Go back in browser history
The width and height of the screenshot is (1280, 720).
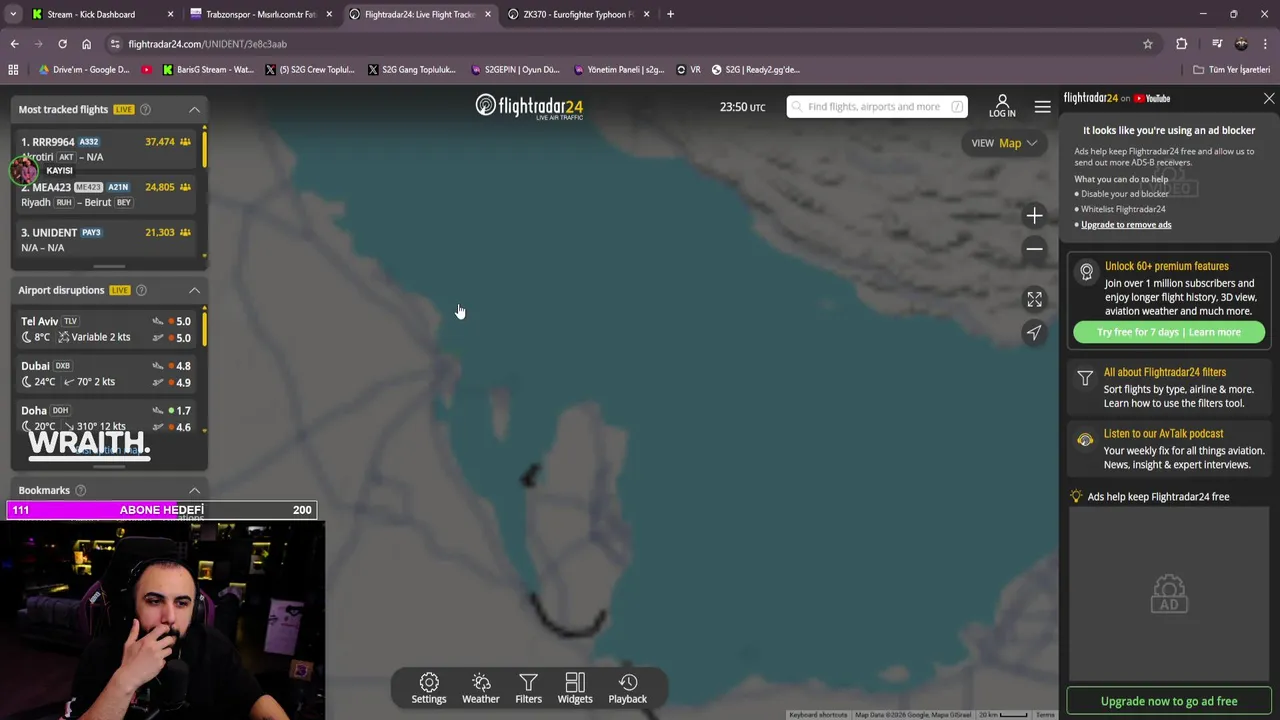click(x=14, y=44)
